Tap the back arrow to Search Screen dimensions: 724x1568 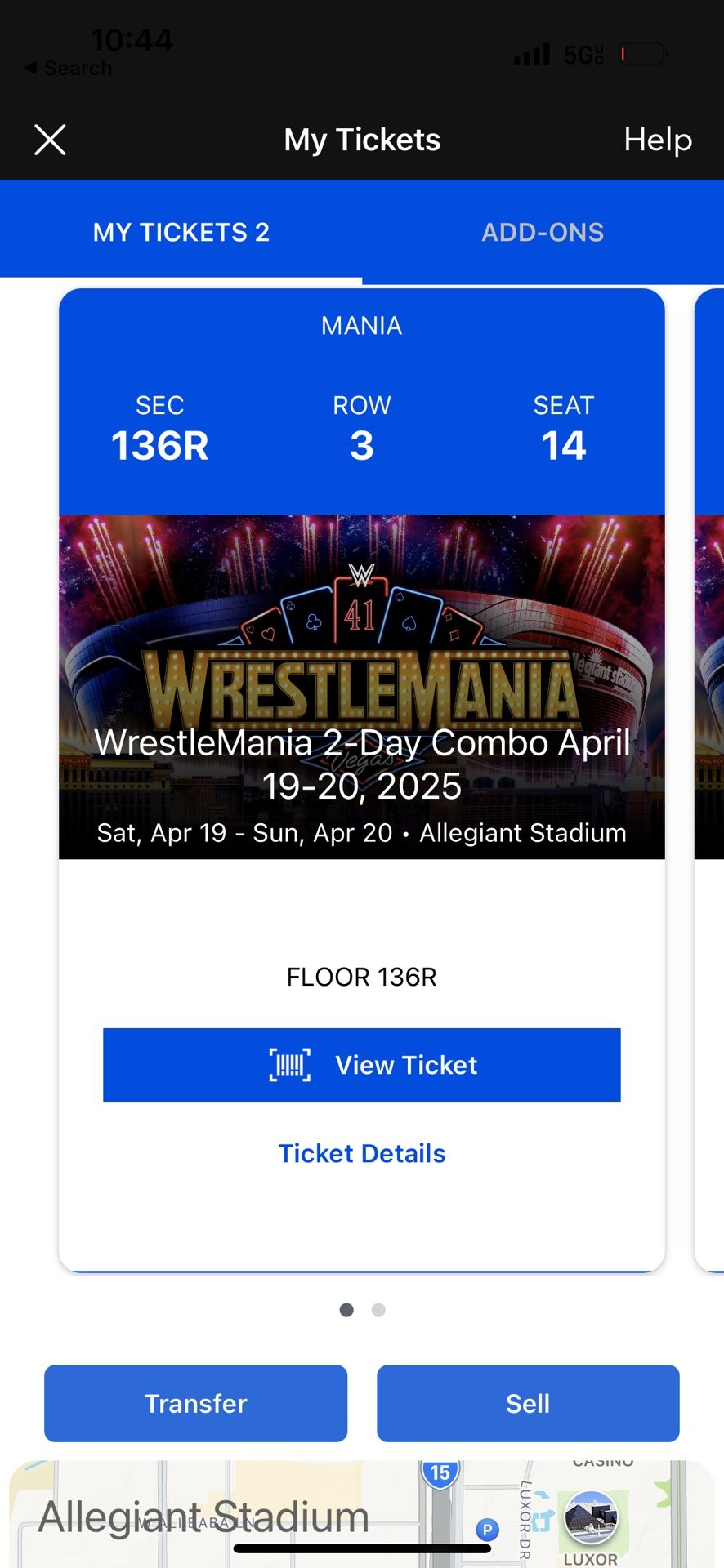tap(31, 68)
